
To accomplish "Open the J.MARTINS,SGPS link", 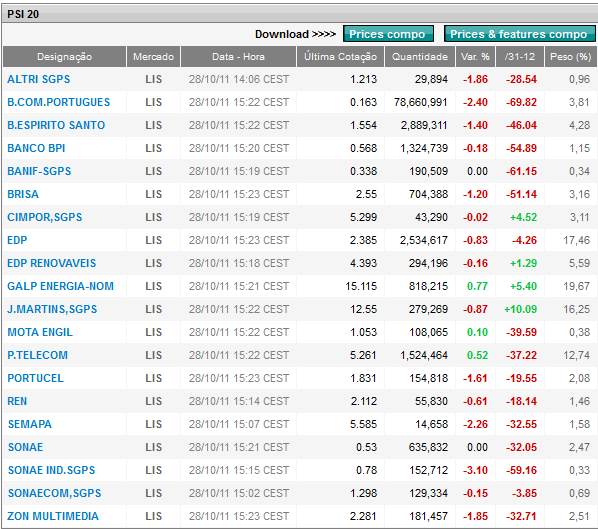I will click(x=52, y=309).
